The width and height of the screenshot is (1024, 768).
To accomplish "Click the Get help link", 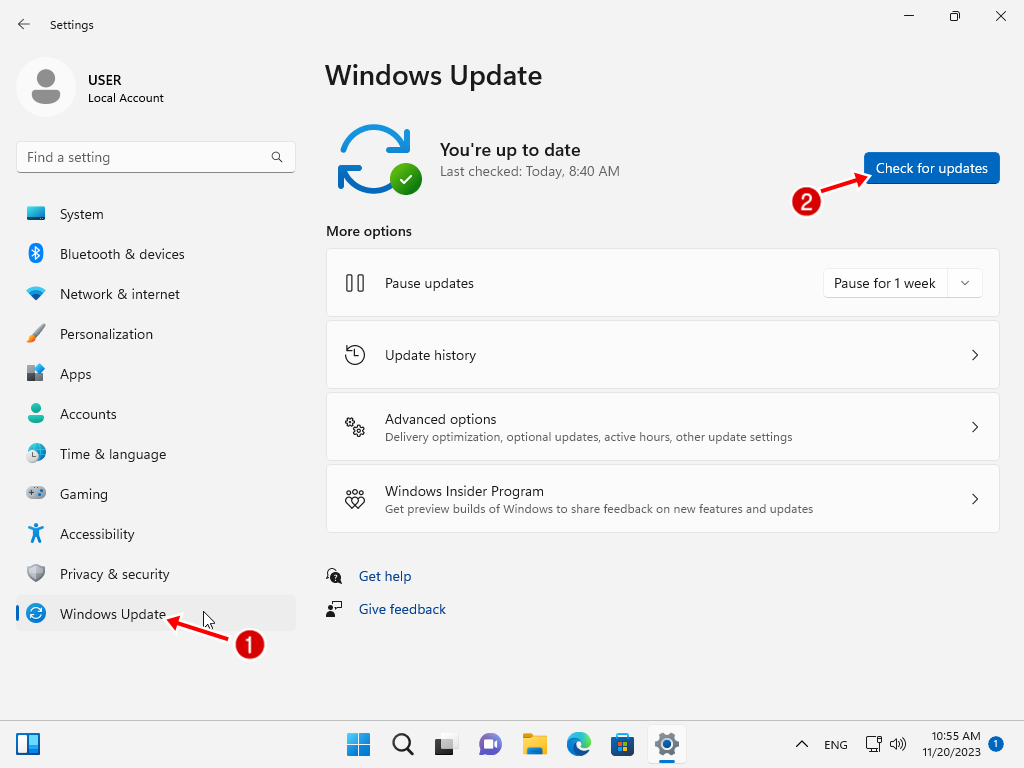I will pos(385,576).
